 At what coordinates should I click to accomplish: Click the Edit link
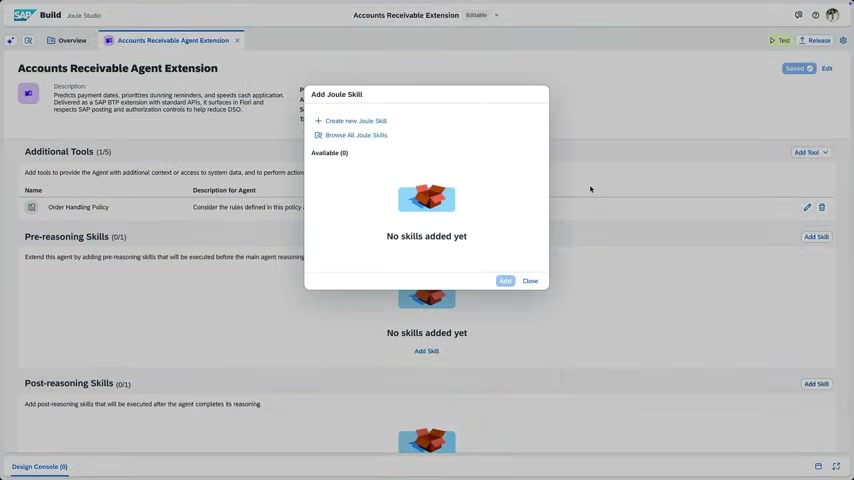(827, 69)
